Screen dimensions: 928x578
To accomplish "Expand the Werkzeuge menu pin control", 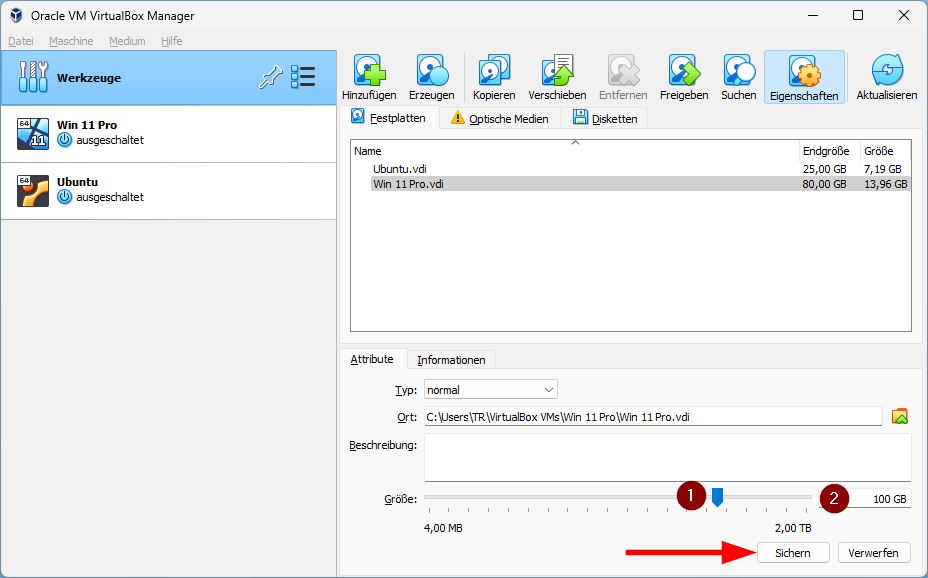I will (x=270, y=77).
